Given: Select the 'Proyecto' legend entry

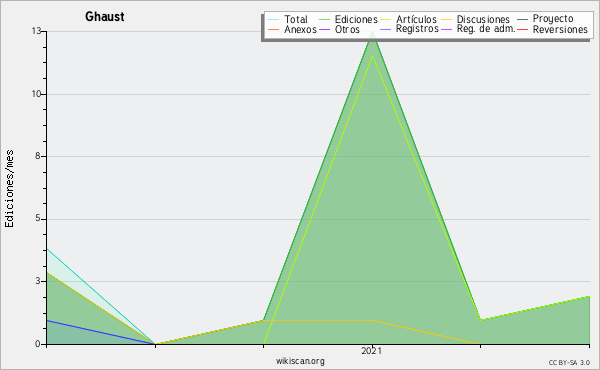Looking at the screenshot, I should coord(553,19).
